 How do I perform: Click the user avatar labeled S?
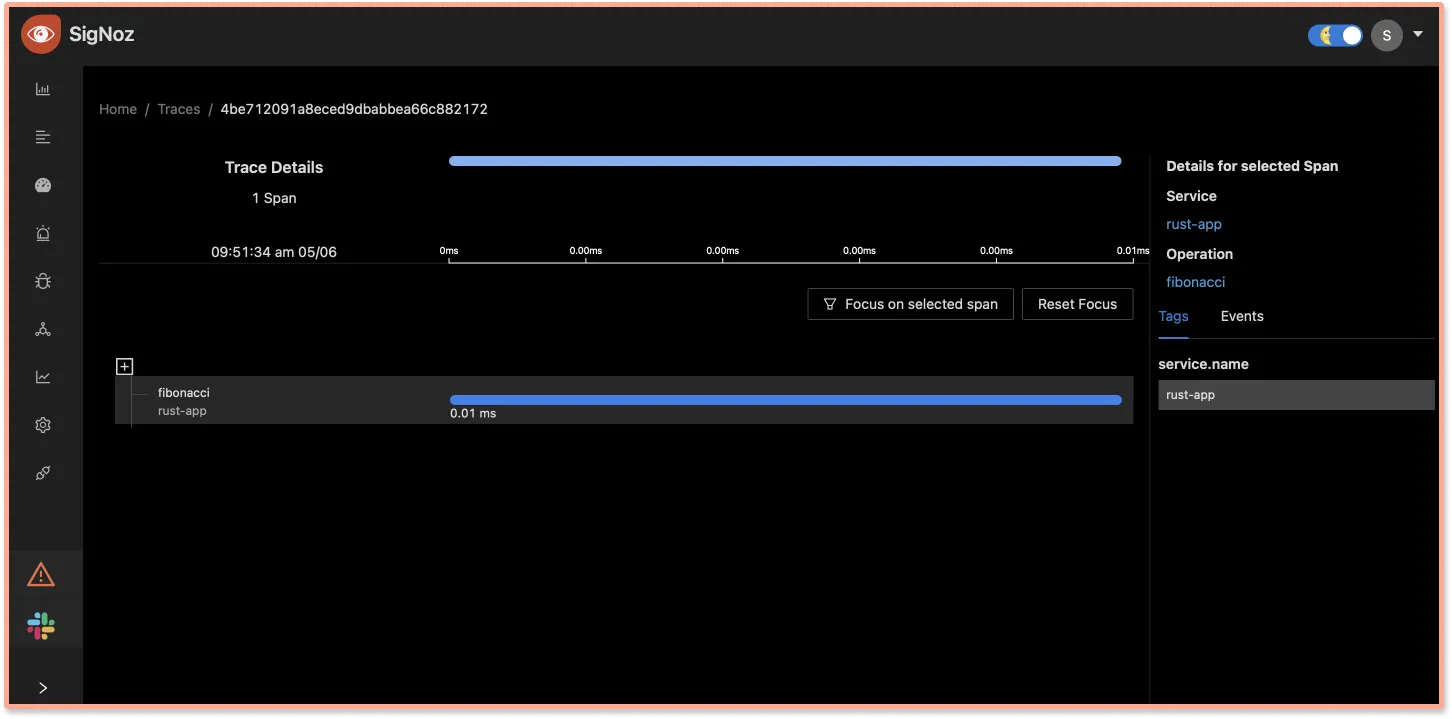click(1386, 35)
